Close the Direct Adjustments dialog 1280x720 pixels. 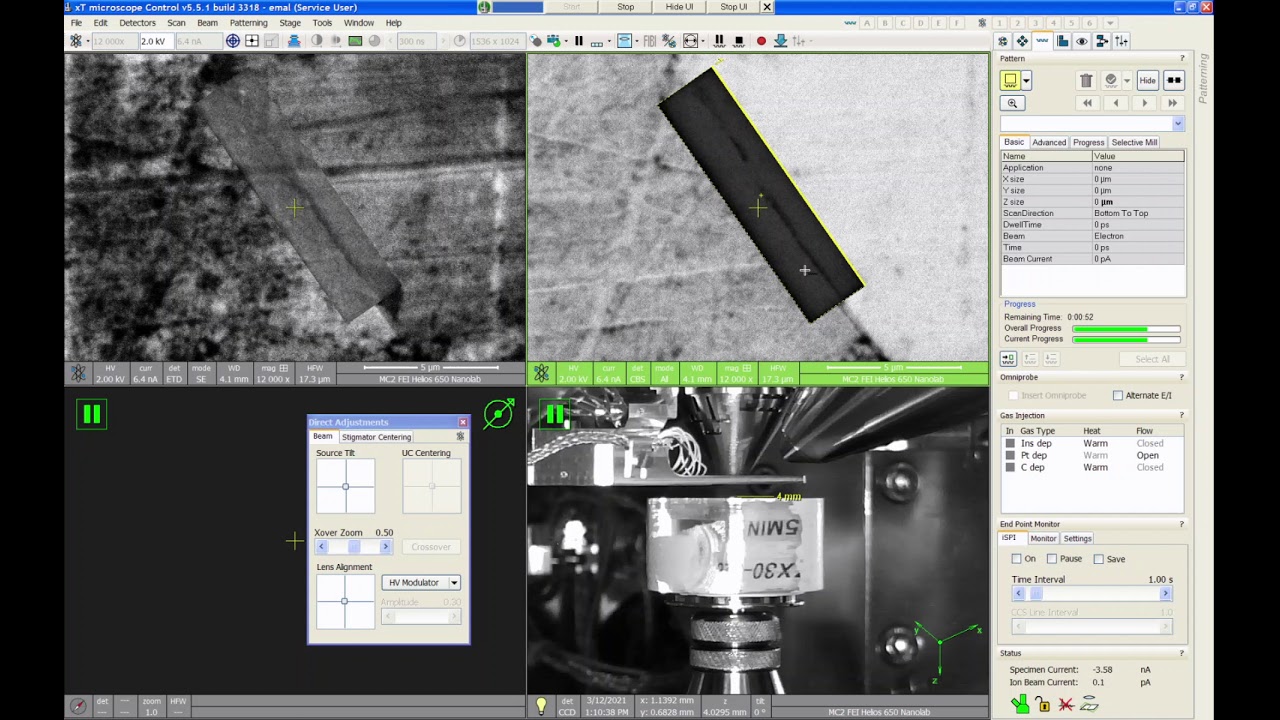[x=462, y=422]
